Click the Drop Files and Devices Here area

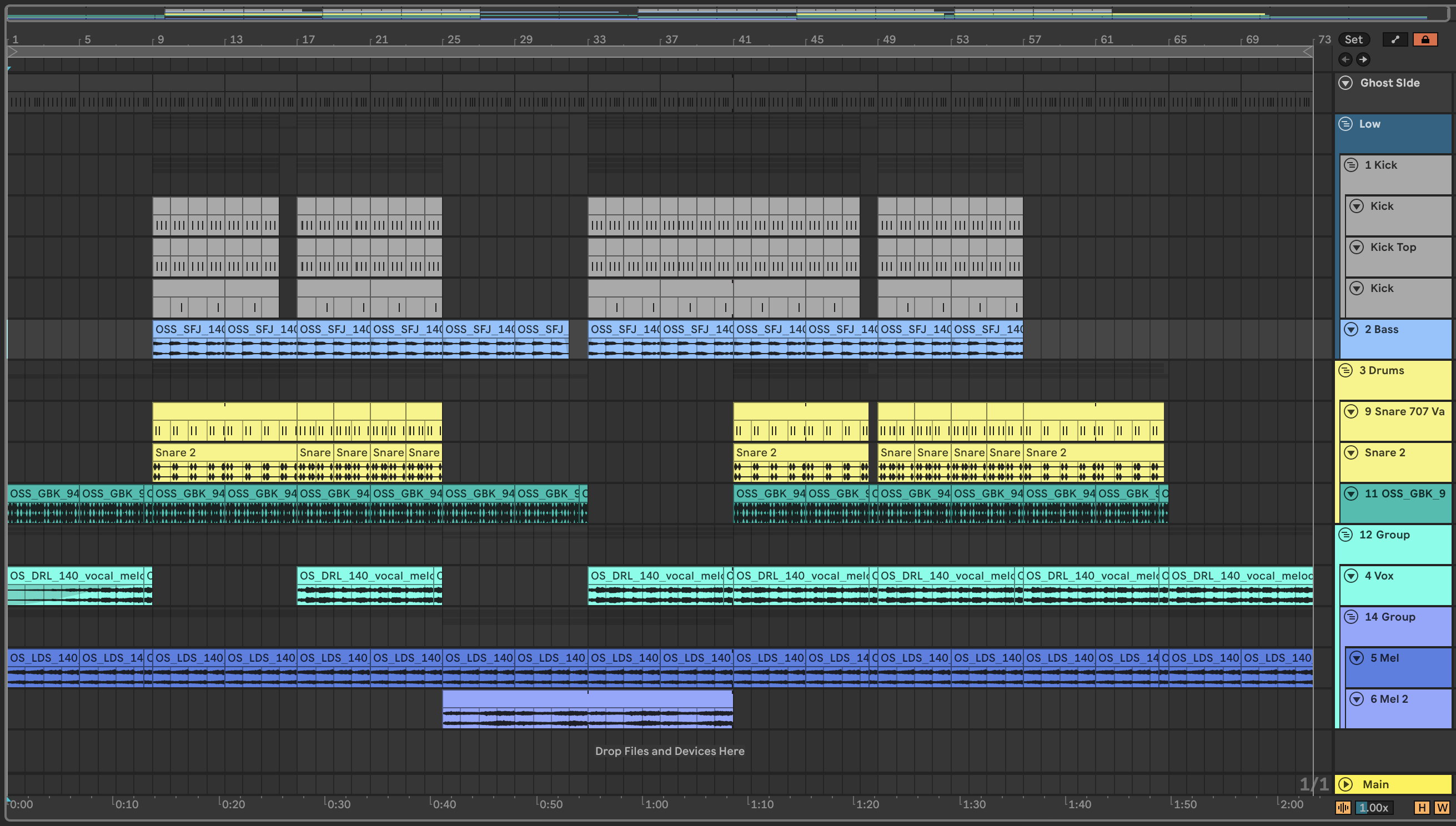670,751
